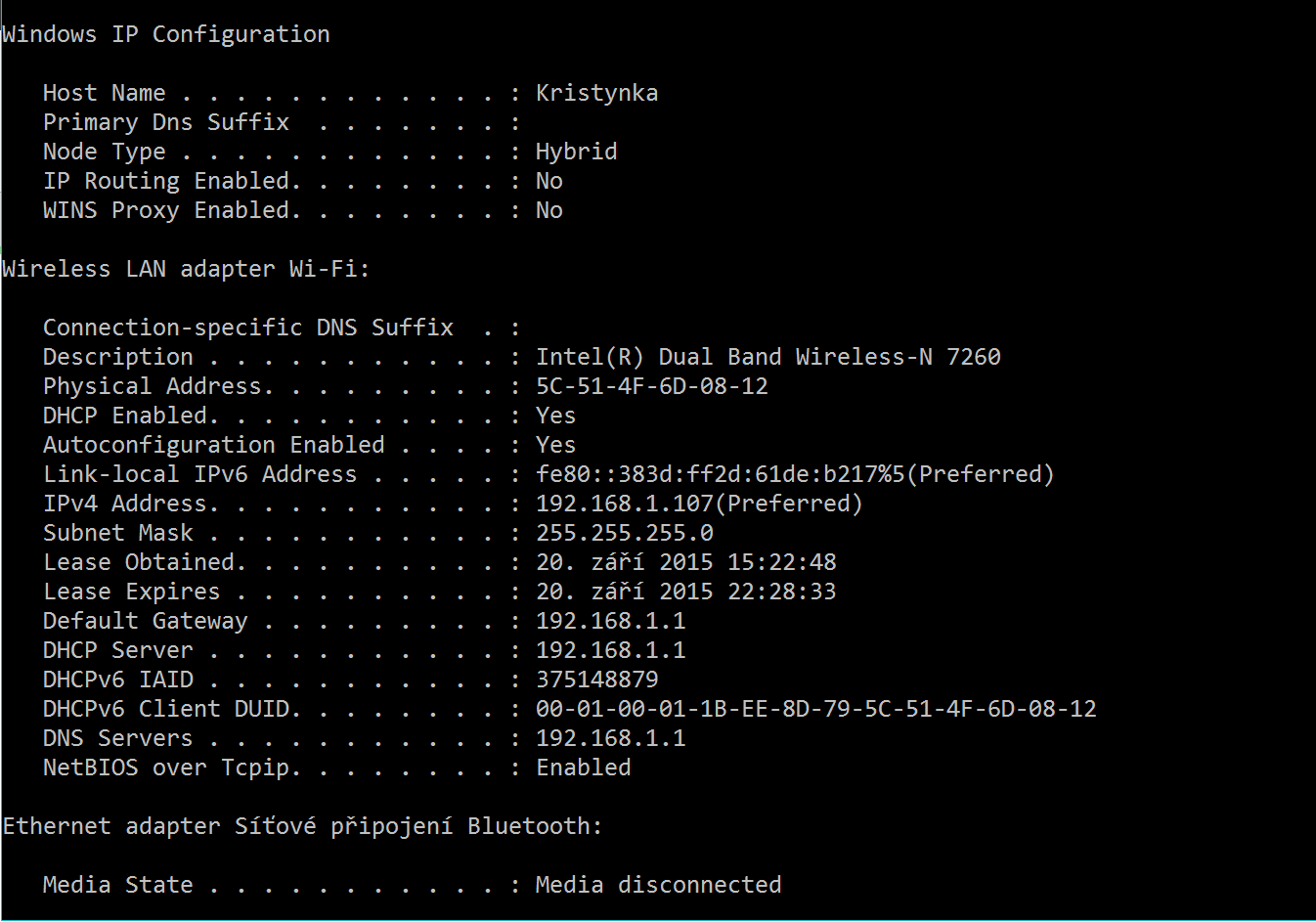Click the Wireless LAN adapter Wi-Fi heading
This screenshot has height=922, width=1316.
186,269
